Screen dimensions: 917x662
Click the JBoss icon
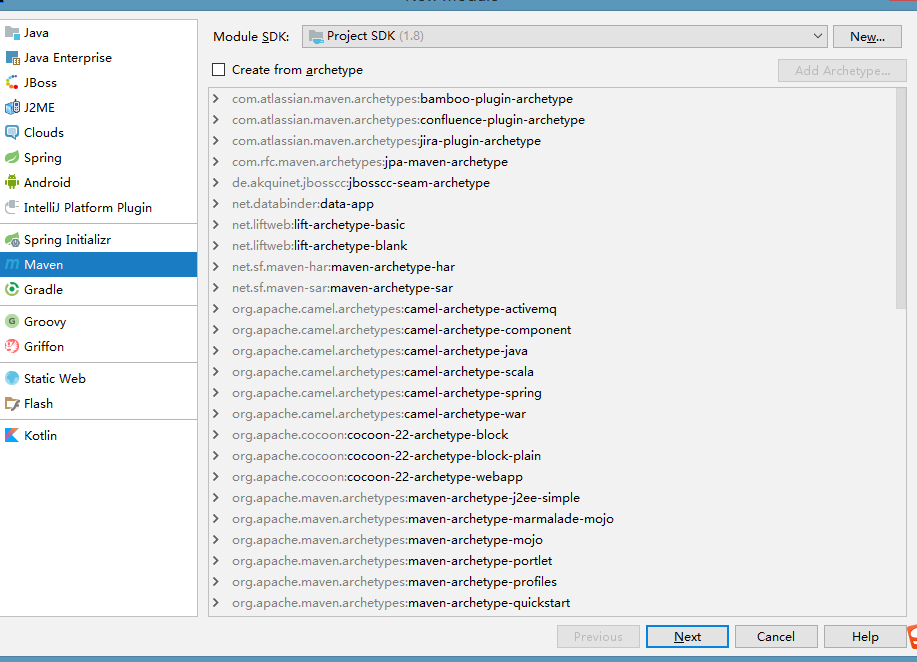(x=12, y=83)
